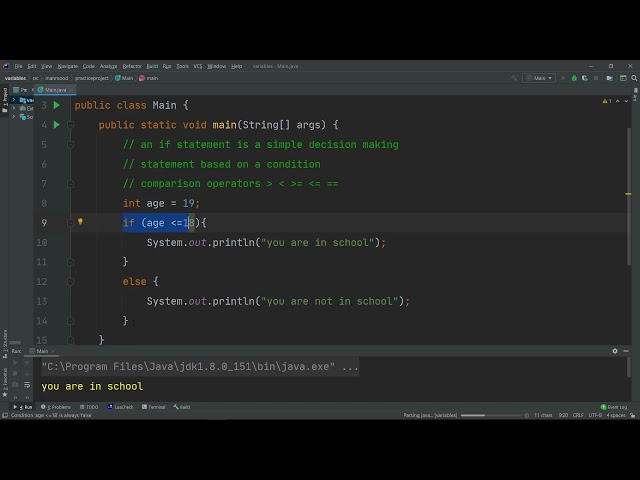Hide the Run tool window with the minus icon
The image size is (640, 480).
(626, 351)
